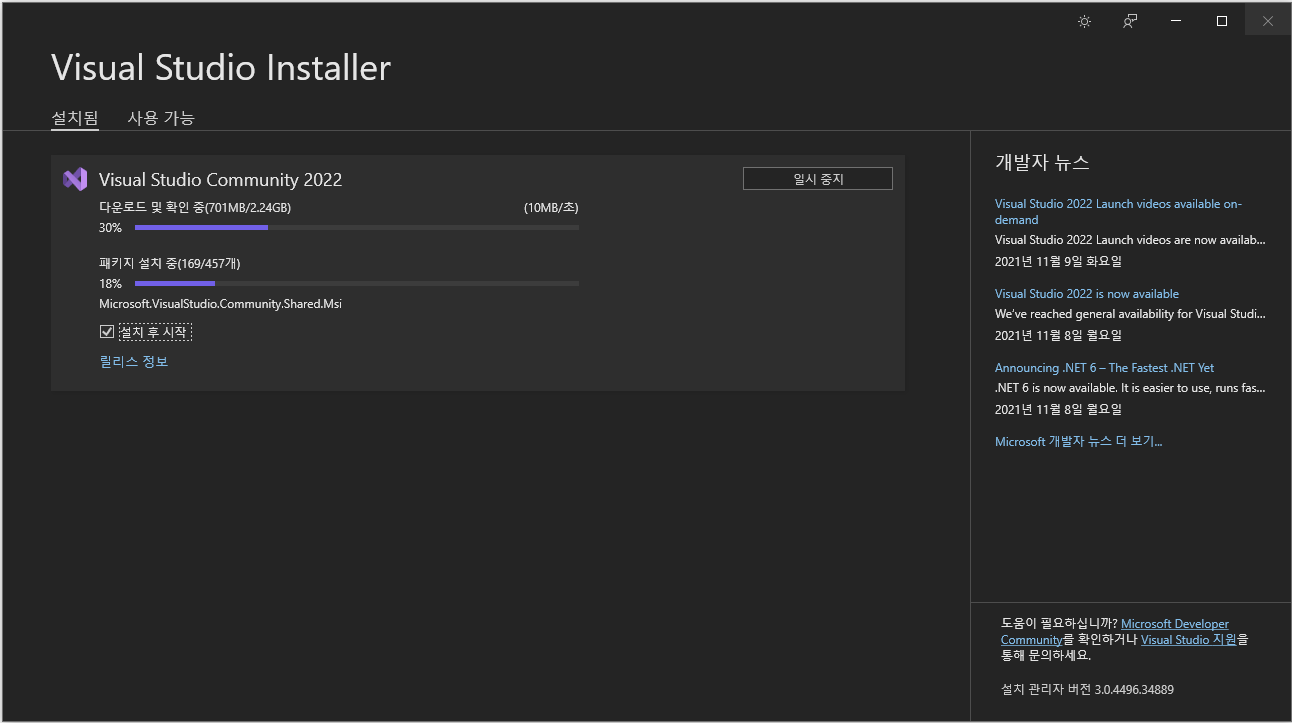Click the Visual Studio Community 2022 title

click(x=220, y=180)
